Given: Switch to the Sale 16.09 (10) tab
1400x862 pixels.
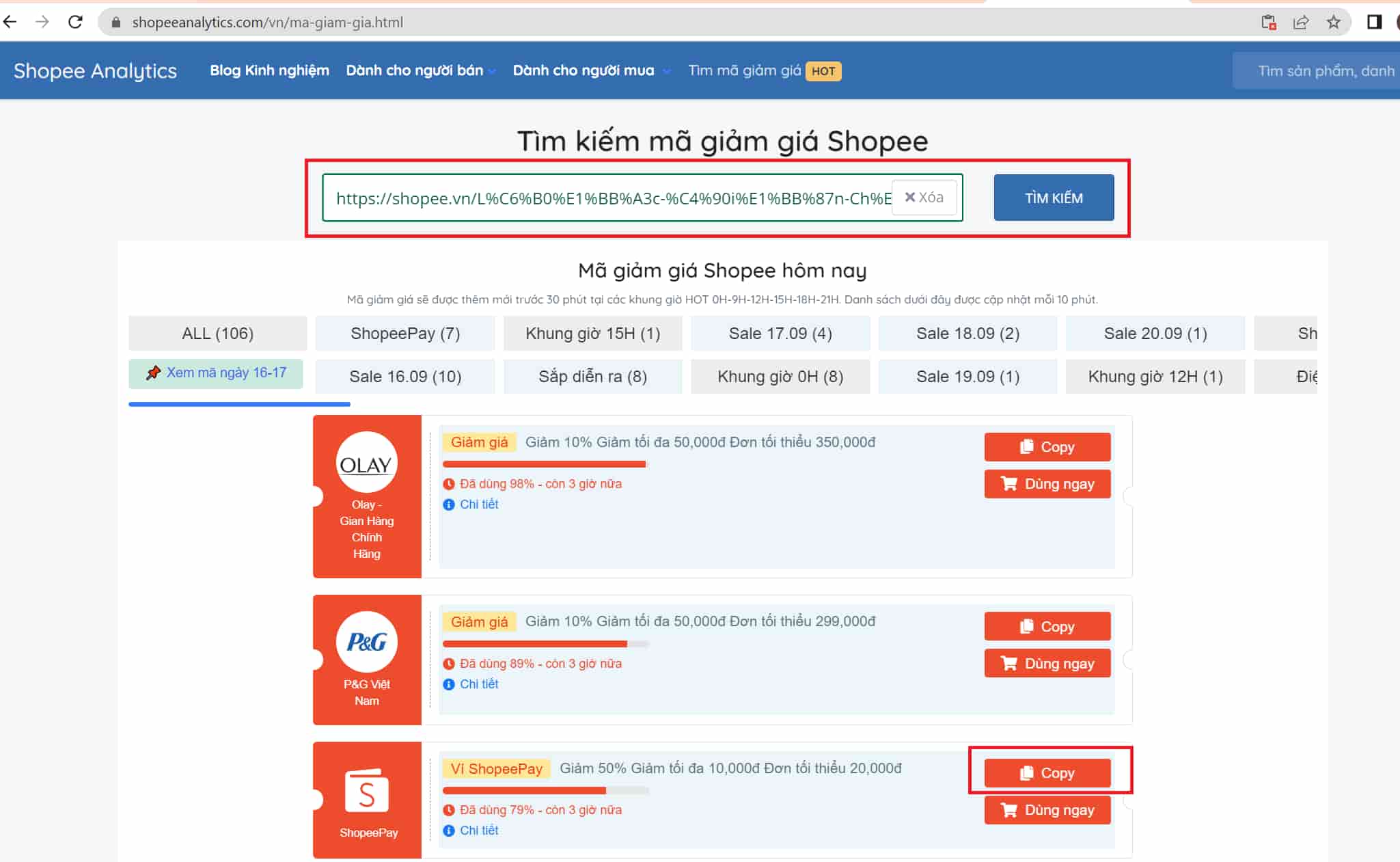Looking at the screenshot, I should tap(404, 377).
